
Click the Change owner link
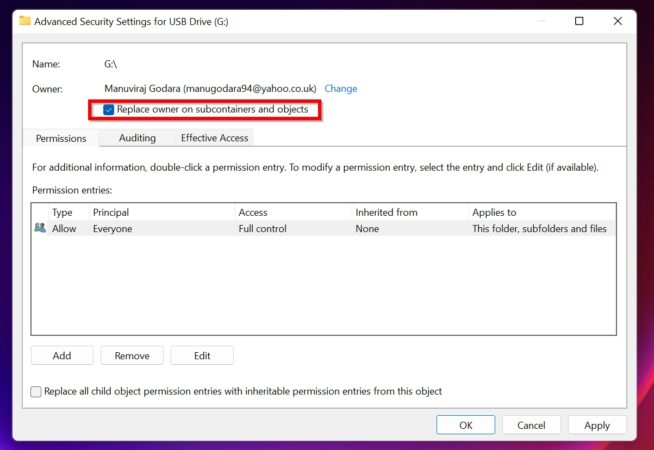pos(340,88)
